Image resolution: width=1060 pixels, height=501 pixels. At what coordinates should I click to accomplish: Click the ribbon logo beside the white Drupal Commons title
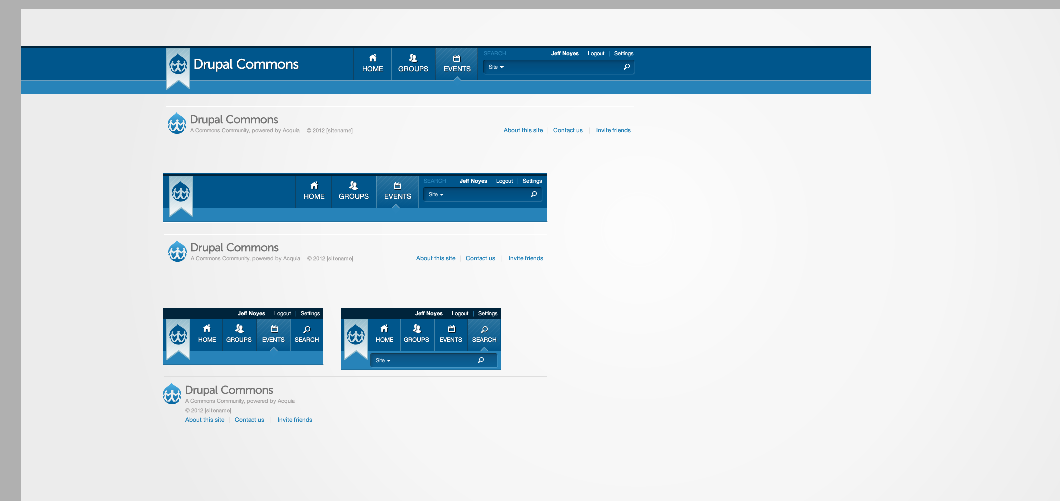(x=178, y=69)
